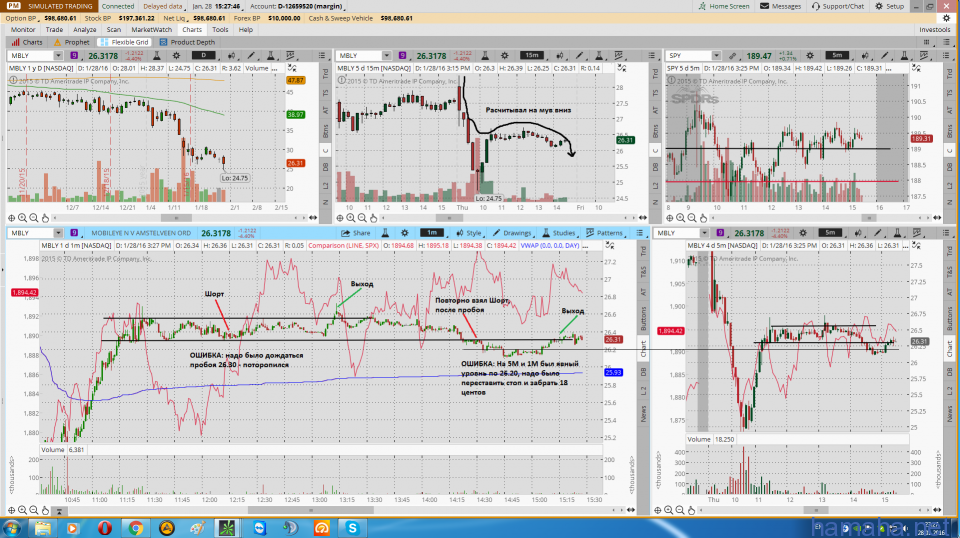
Task: Select the crosshair pointer in the 1m chart
Action: coord(11,510)
